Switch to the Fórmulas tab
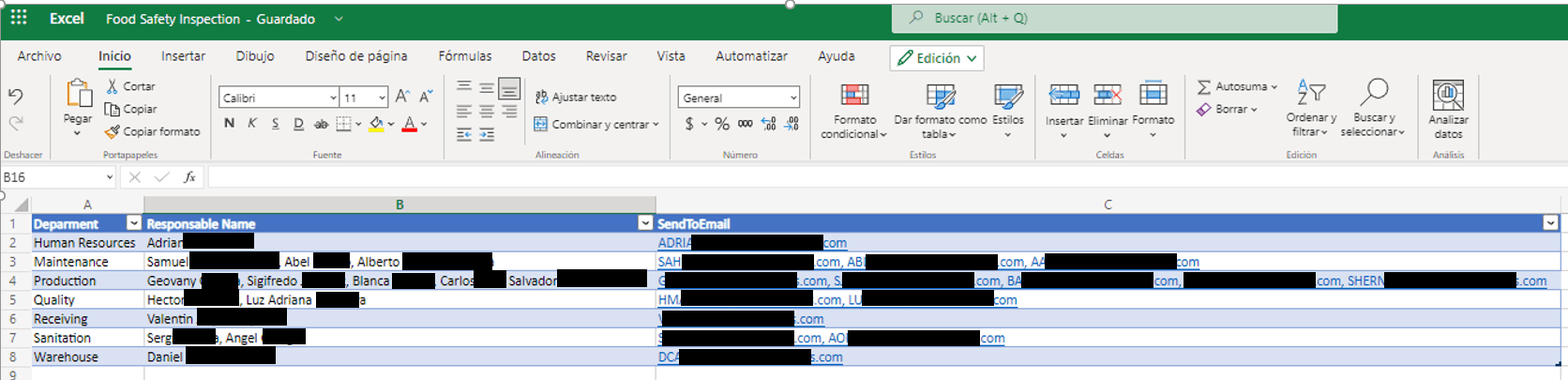The height and width of the screenshot is (380, 1568). 465,55
